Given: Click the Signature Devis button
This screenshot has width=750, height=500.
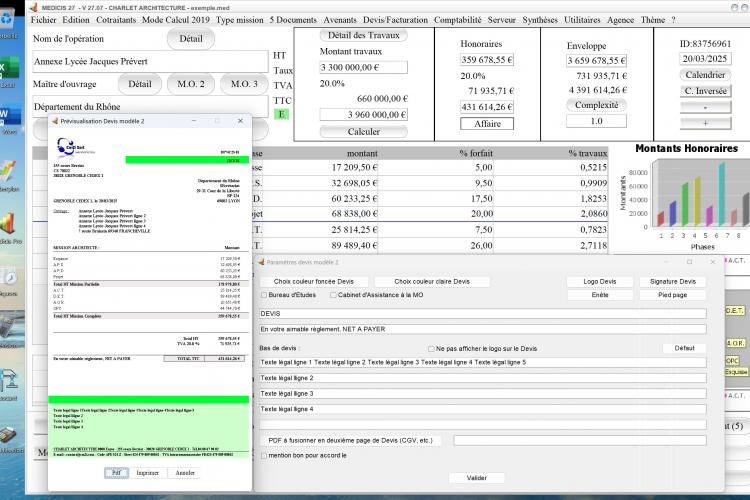Looking at the screenshot, I should click(x=673, y=281).
